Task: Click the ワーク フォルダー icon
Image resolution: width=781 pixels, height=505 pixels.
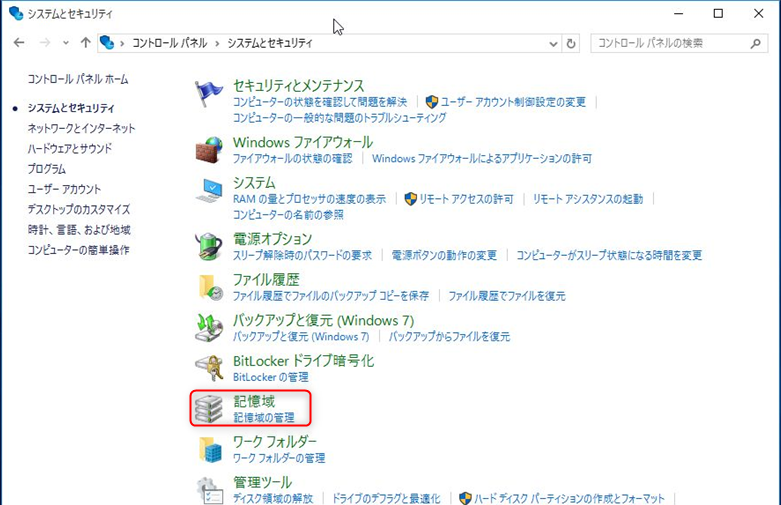Action: 210,449
